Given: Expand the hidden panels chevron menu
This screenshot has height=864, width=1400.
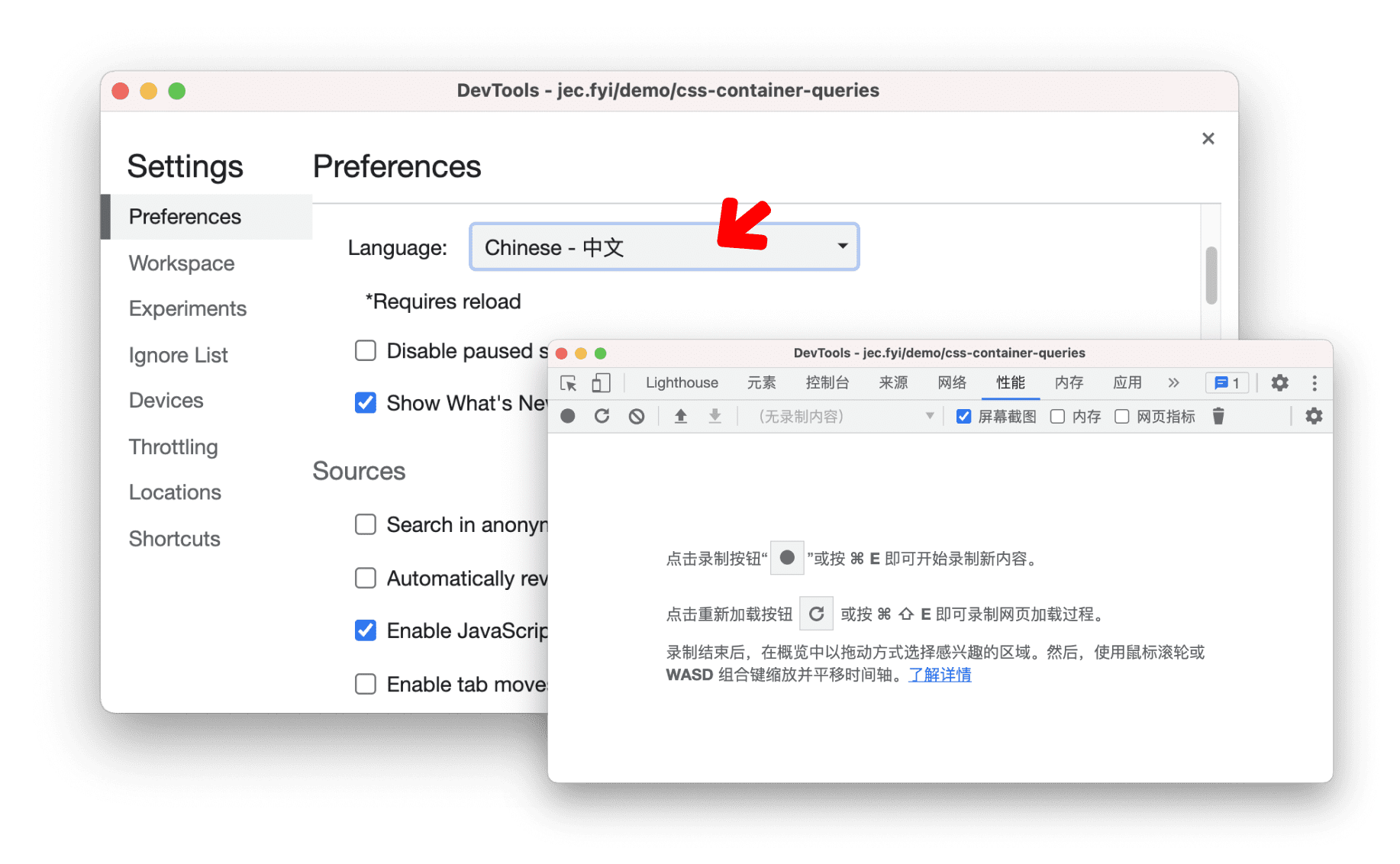Looking at the screenshot, I should (1173, 383).
